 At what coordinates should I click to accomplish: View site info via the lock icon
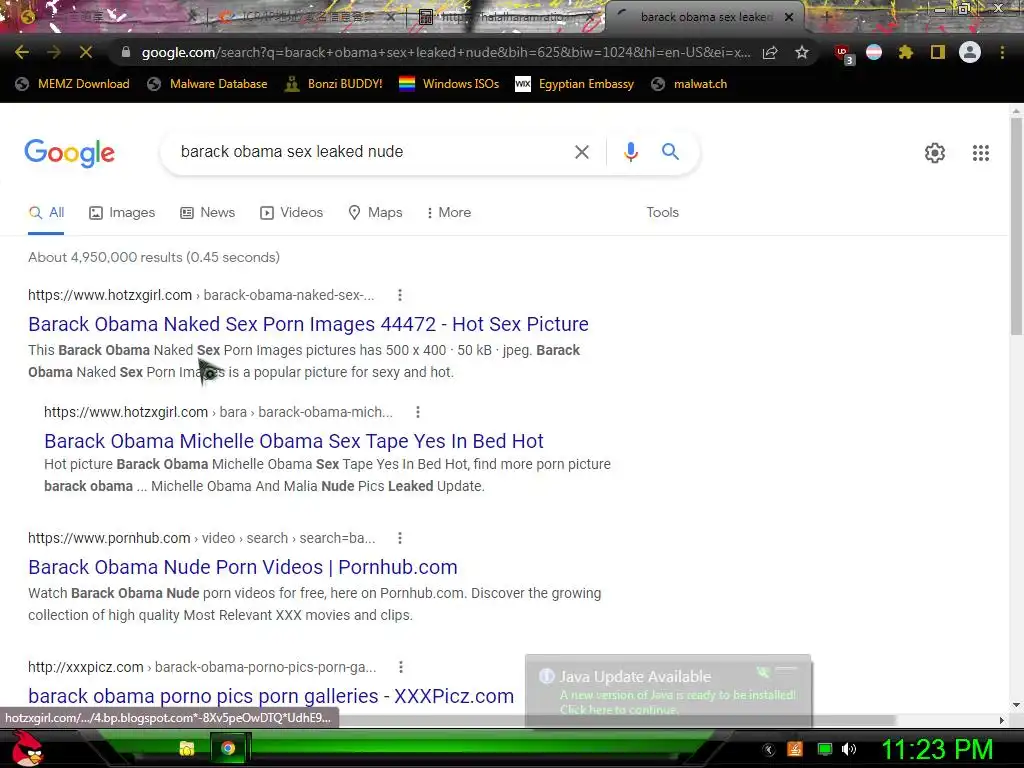pos(126,52)
